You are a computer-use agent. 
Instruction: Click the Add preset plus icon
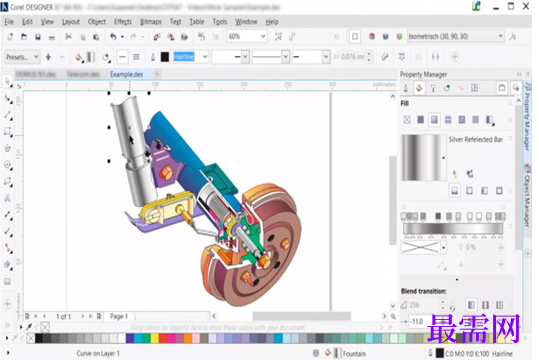point(48,57)
